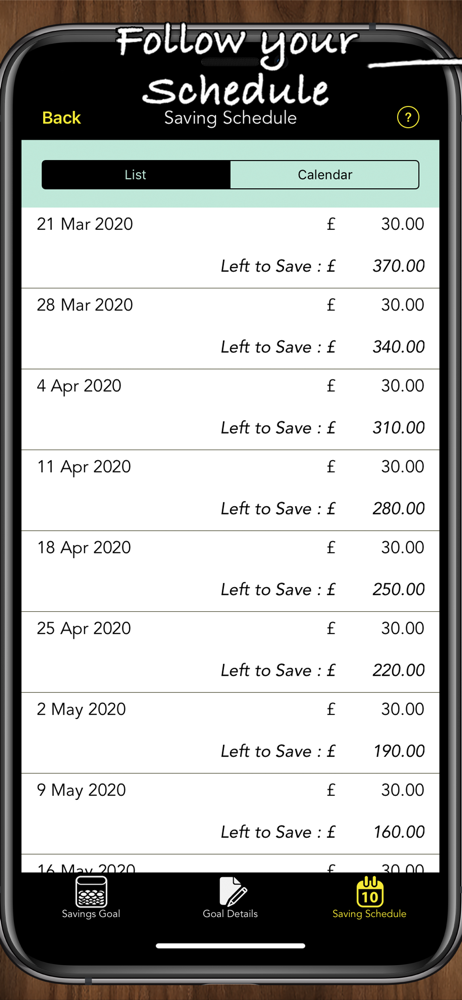The height and width of the screenshot is (1000, 462).
Task: Select the 21 Mar 2020 schedule entry
Action: click(230, 247)
